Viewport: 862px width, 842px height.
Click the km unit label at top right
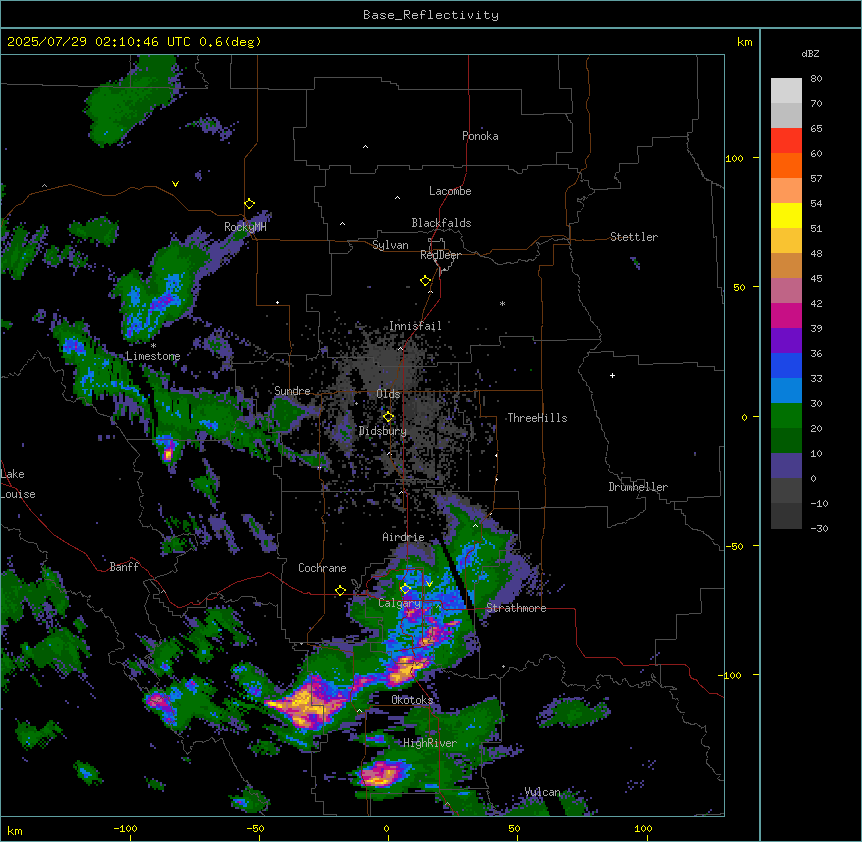744,42
